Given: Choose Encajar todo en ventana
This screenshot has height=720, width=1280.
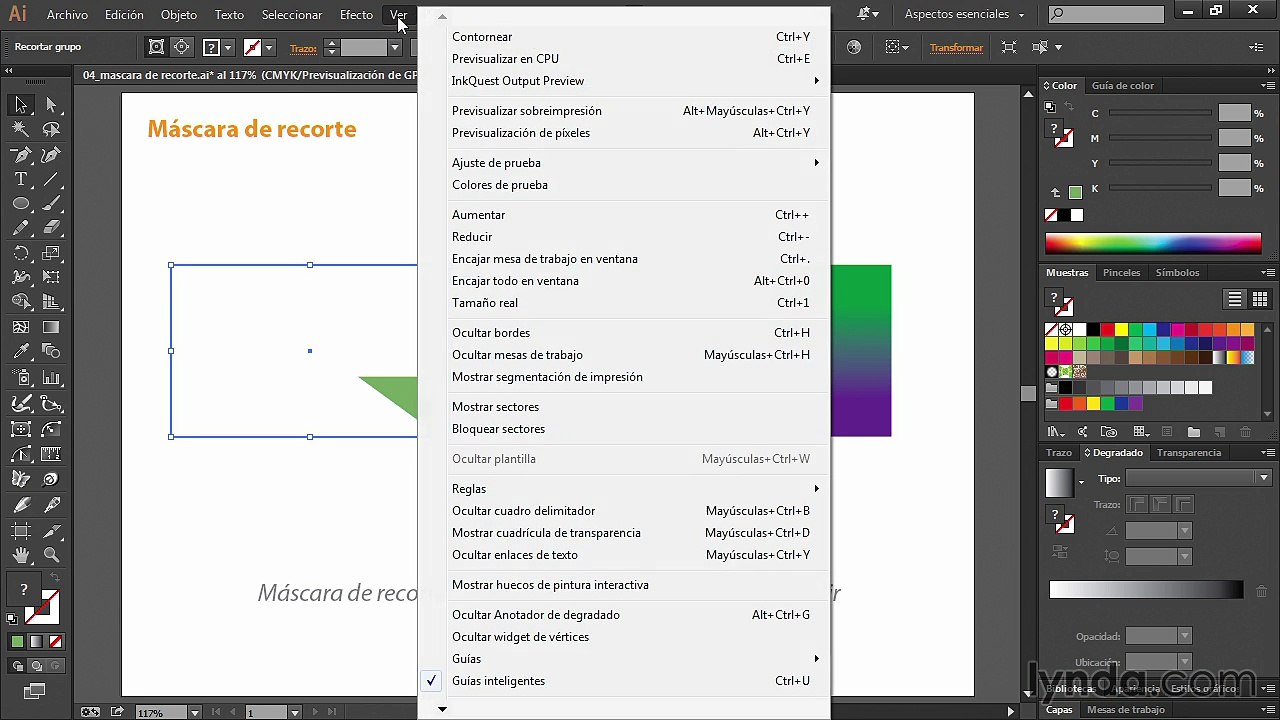Looking at the screenshot, I should click(x=623, y=281).
